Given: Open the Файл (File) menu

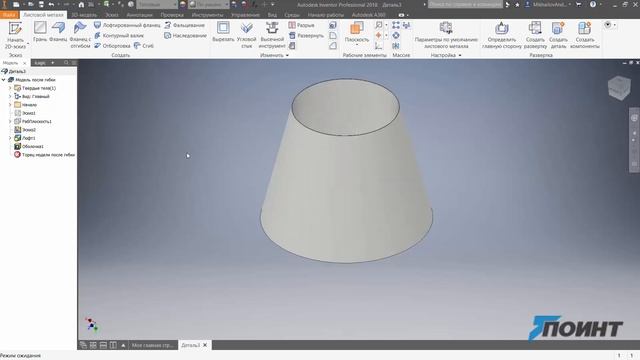Looking at the screenshot, I should point(9,15).
